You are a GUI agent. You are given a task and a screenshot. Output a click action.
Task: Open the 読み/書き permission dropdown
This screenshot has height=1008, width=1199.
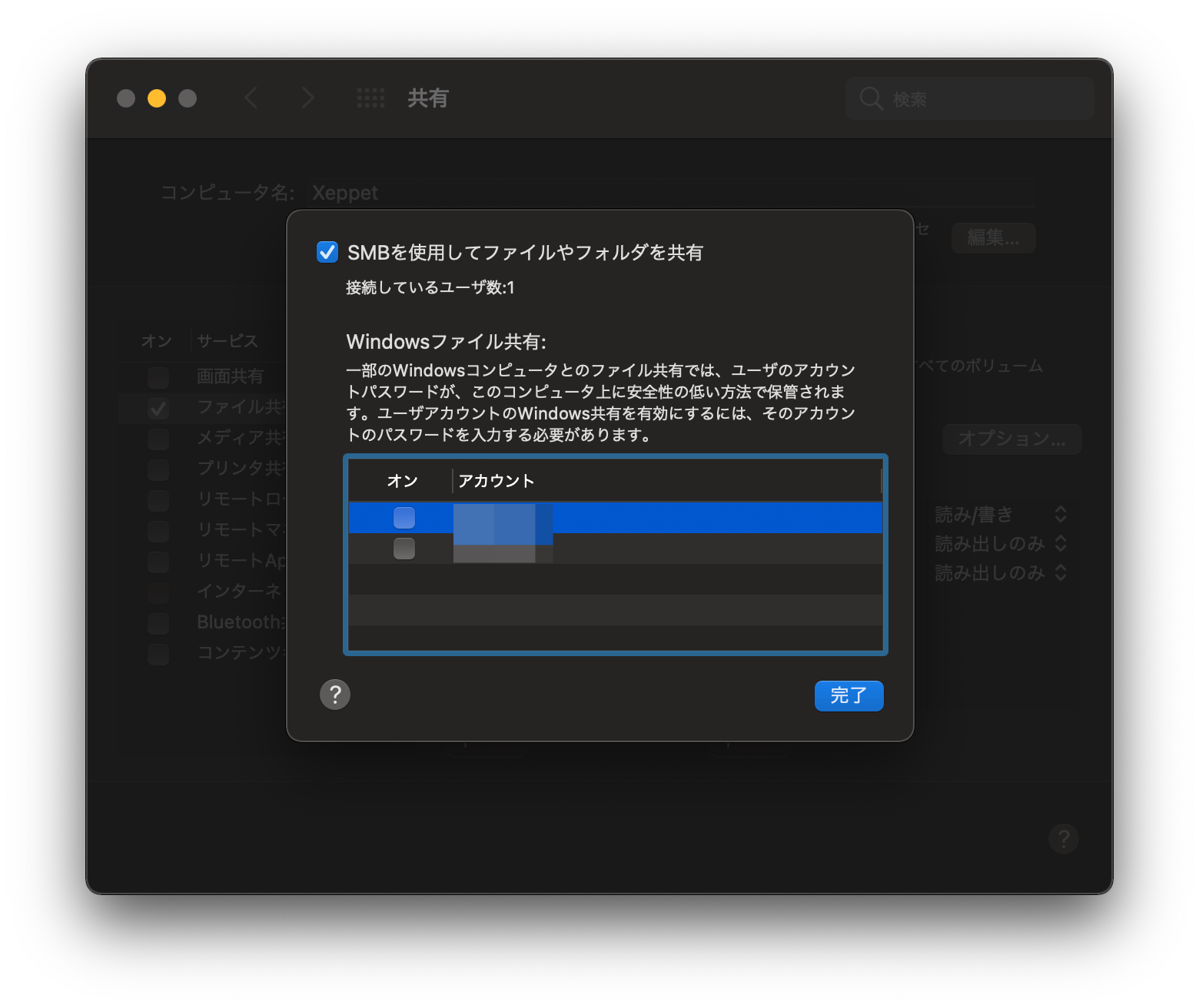coord(1000,514)
